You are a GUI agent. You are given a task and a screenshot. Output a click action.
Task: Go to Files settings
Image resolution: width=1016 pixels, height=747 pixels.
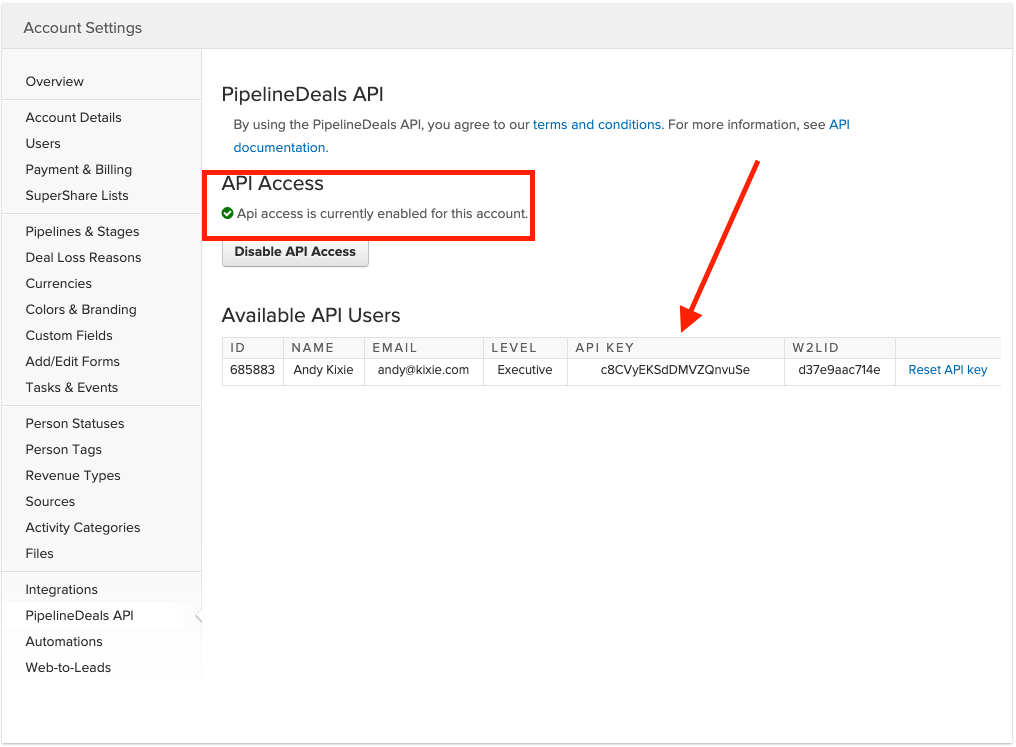pos(39,553)
